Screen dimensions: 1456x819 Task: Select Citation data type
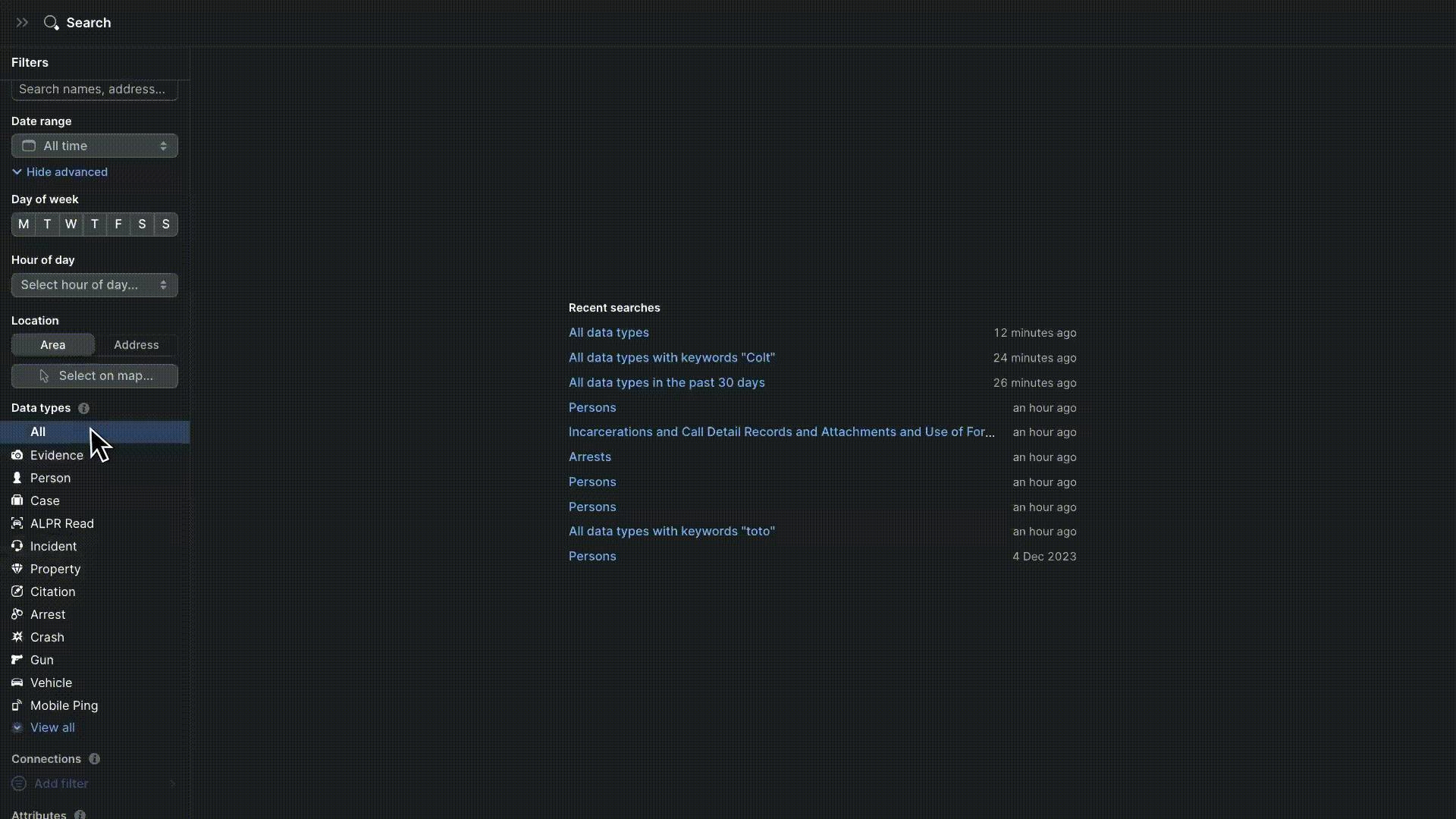click(x=95, y=591)
